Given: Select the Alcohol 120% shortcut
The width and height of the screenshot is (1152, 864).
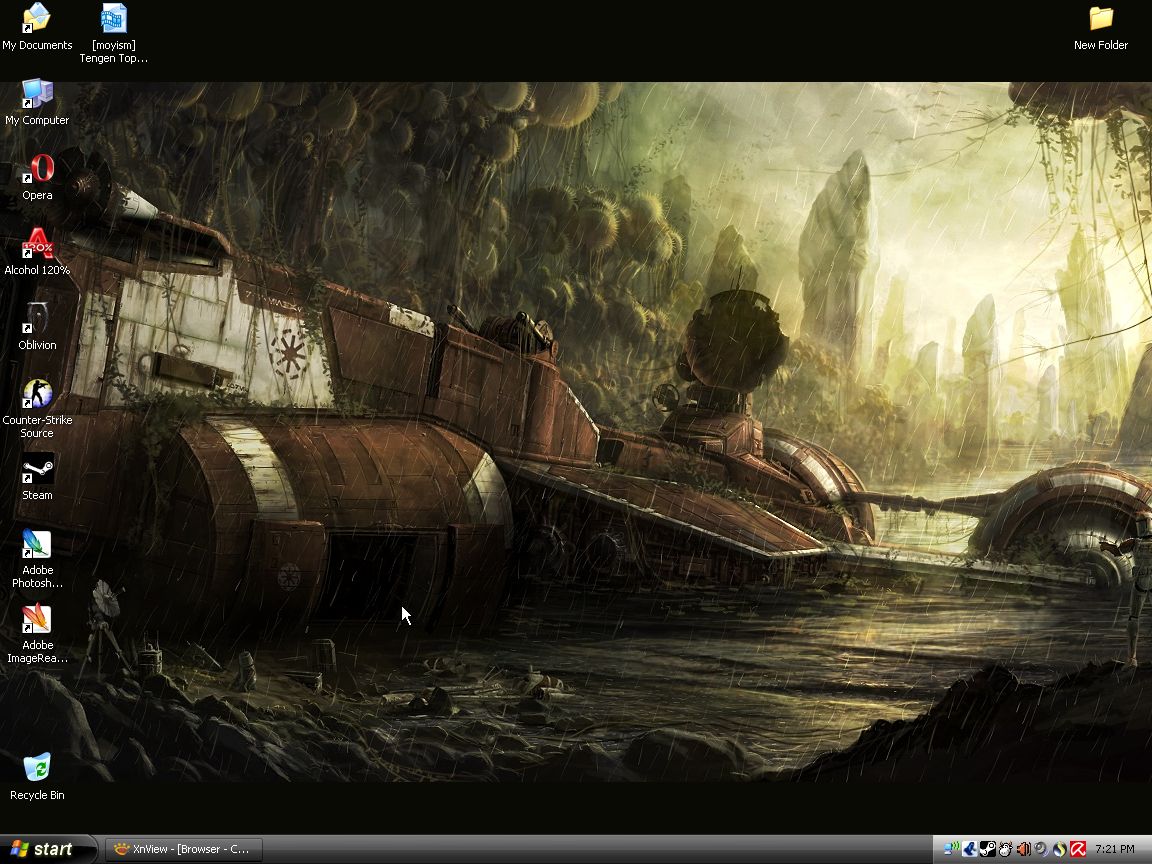Looking at the screenshot, I should pyautogui.click(x=37, y=252).
